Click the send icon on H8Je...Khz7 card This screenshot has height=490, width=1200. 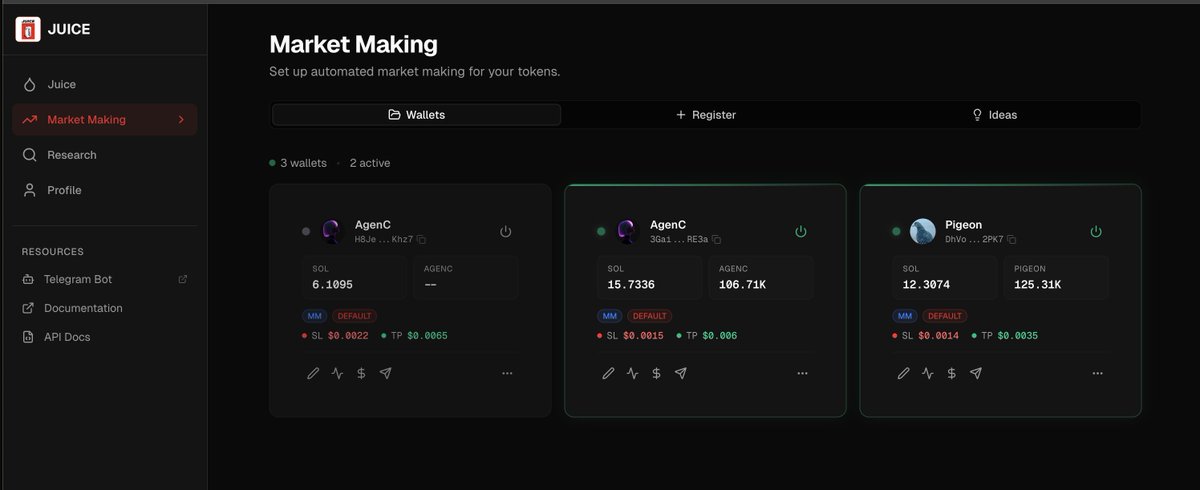point(385,373)
